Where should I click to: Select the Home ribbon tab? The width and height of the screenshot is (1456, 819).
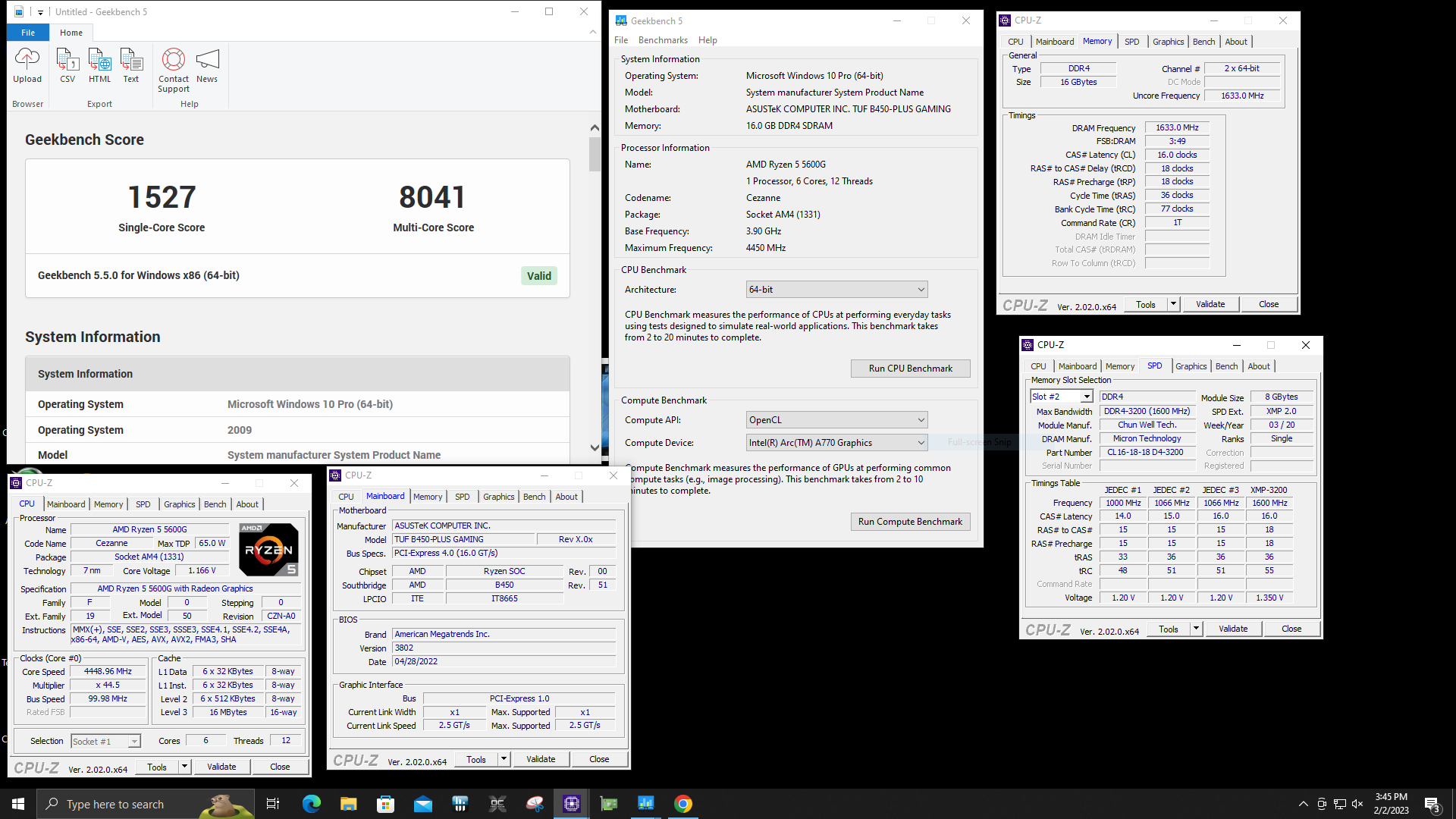(x=71, y=33)
